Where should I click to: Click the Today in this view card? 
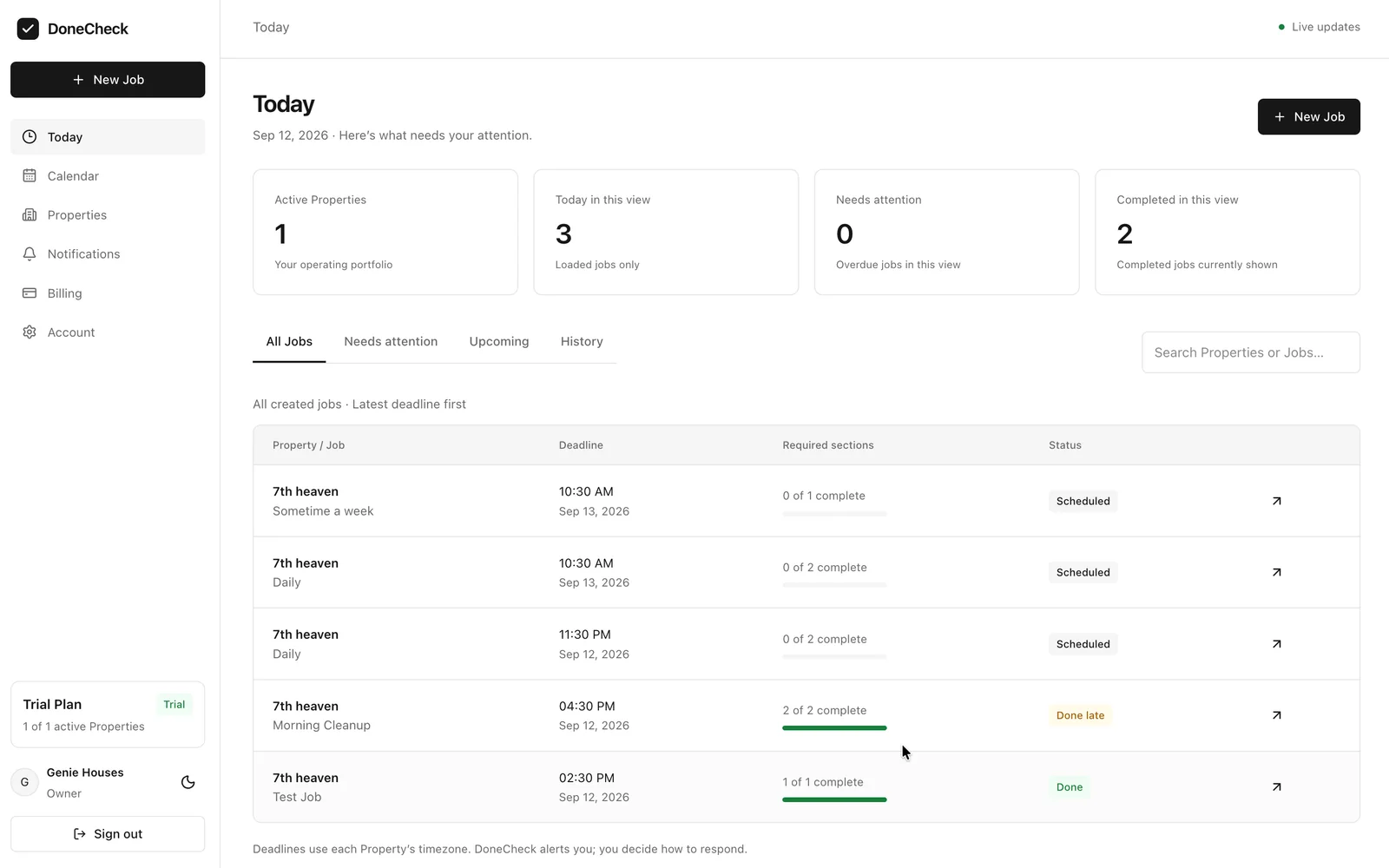666,232
